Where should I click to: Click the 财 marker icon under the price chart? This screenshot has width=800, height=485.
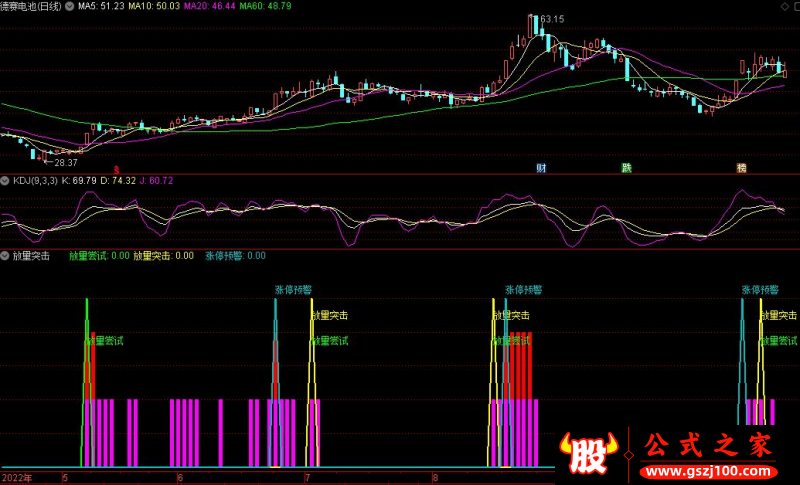point(541,168)
